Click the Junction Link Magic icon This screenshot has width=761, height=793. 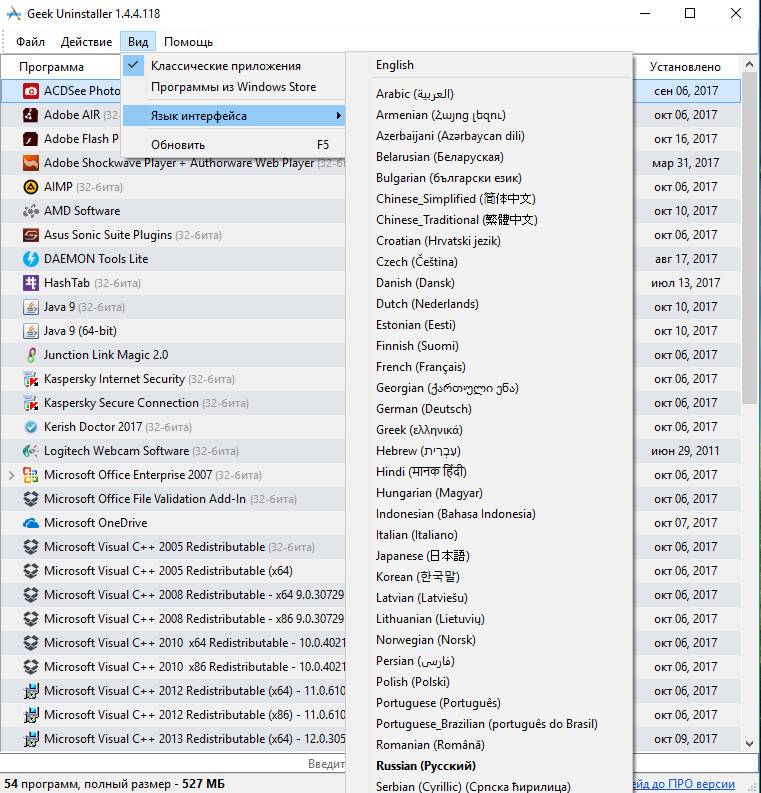(31, 355)
